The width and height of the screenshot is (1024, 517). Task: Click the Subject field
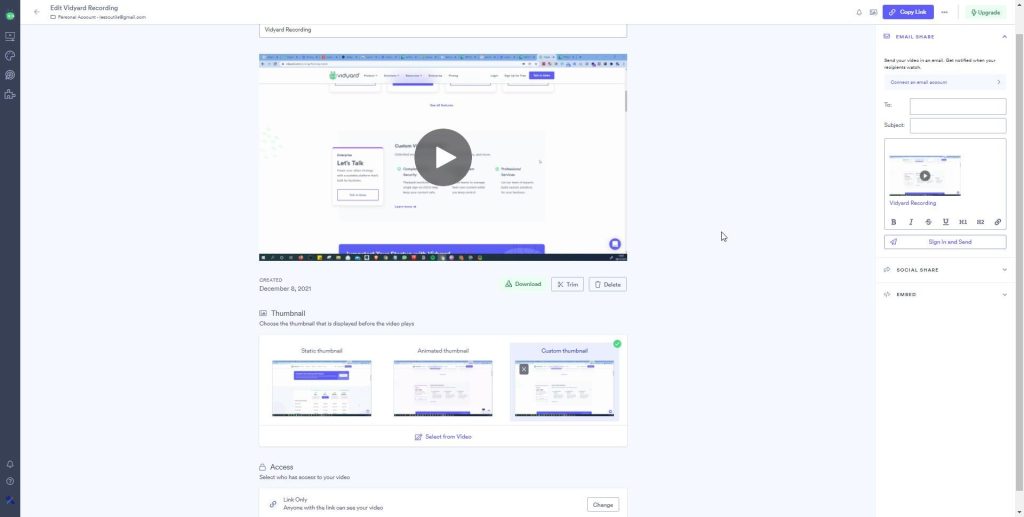click(x=957, y=125)
